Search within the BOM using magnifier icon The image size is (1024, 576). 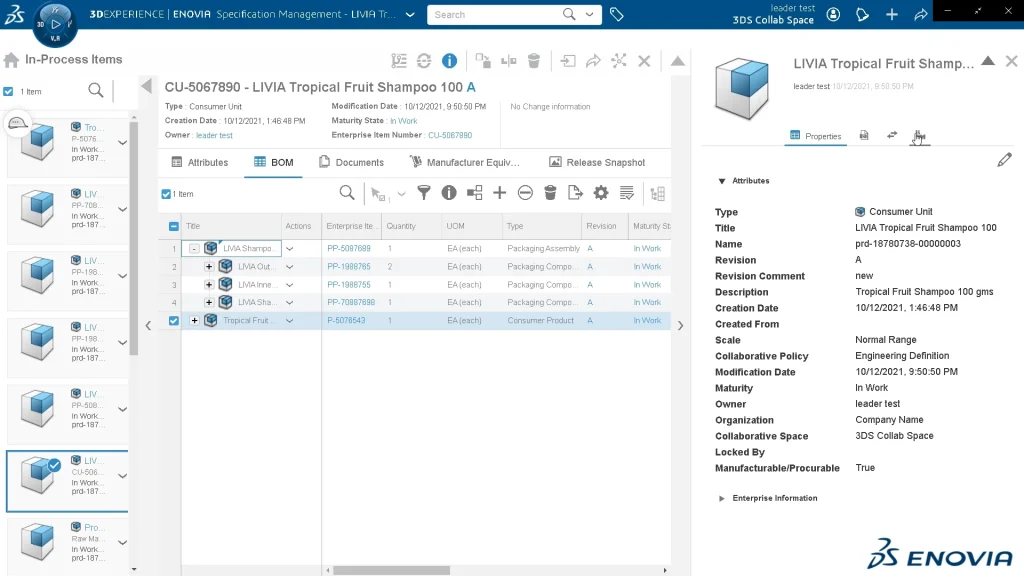[346, 193]
